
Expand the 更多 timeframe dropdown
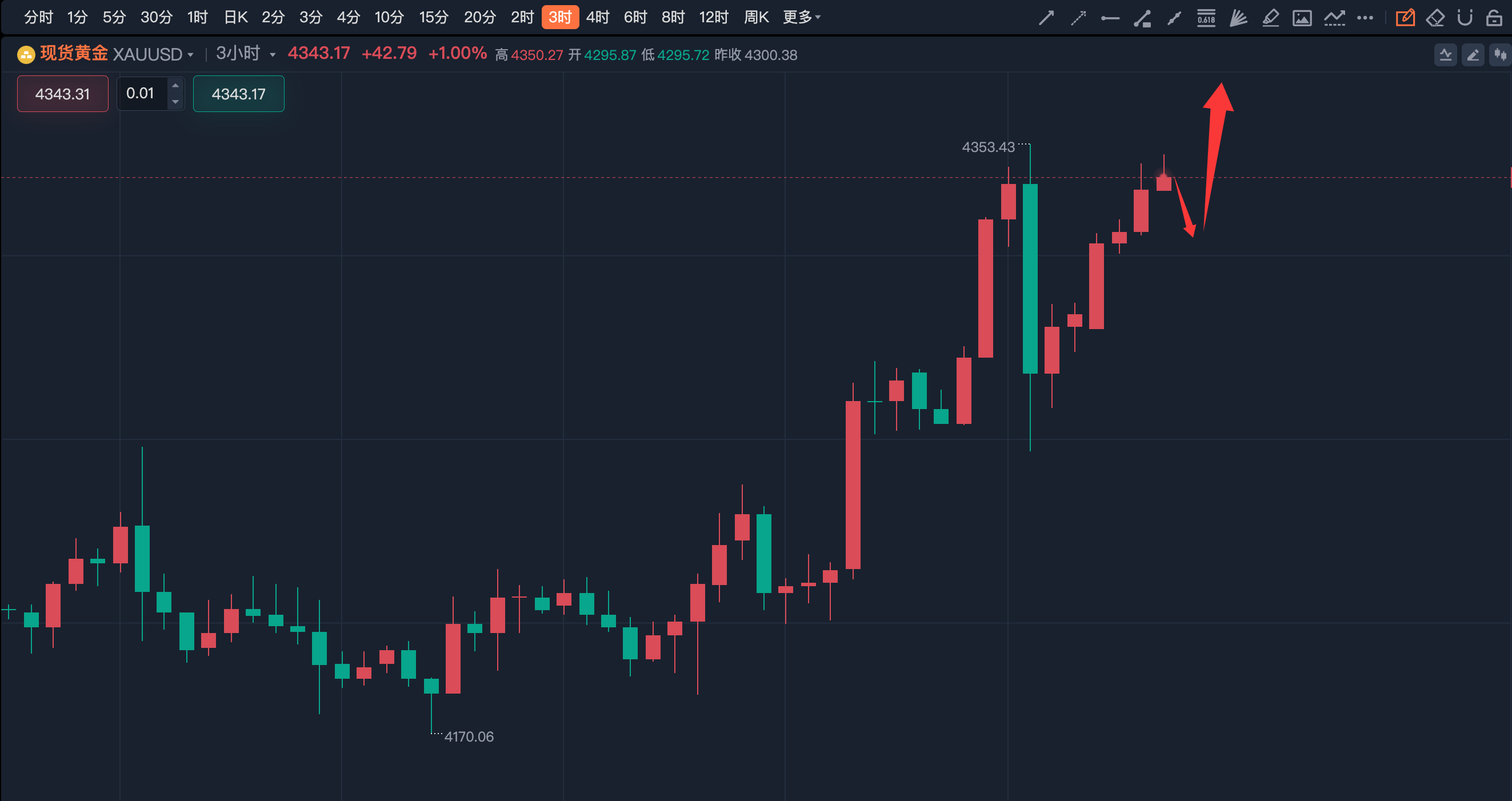point(802,17)
